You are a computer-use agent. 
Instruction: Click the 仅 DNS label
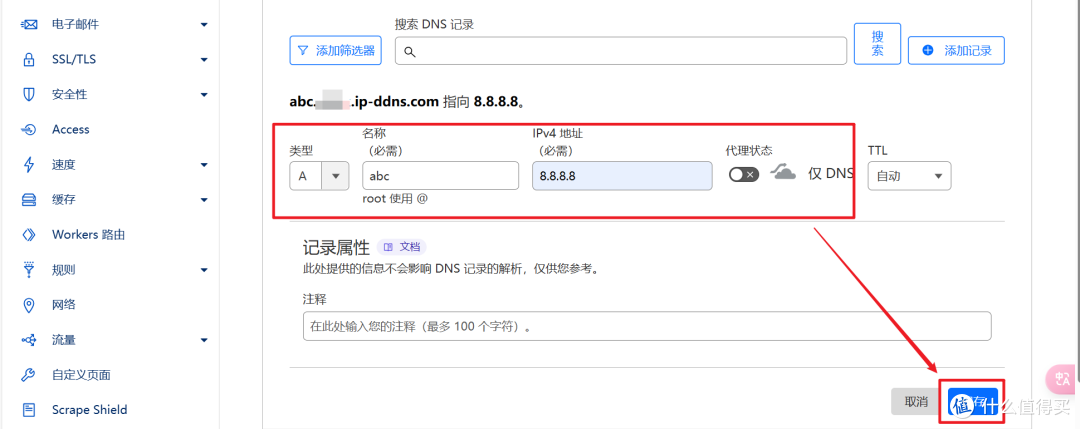(x=831, y=174)
